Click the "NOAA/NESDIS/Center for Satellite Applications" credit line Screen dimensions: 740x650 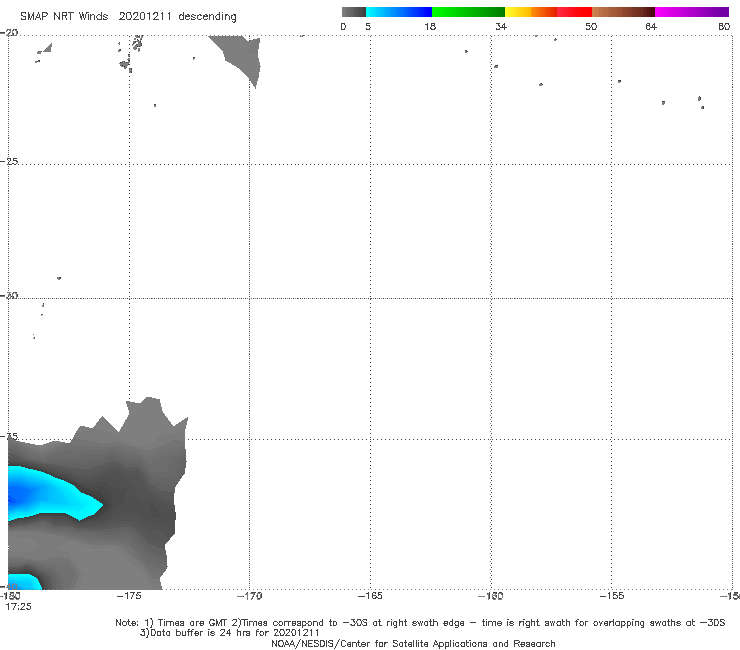click(x=413, y=643)
